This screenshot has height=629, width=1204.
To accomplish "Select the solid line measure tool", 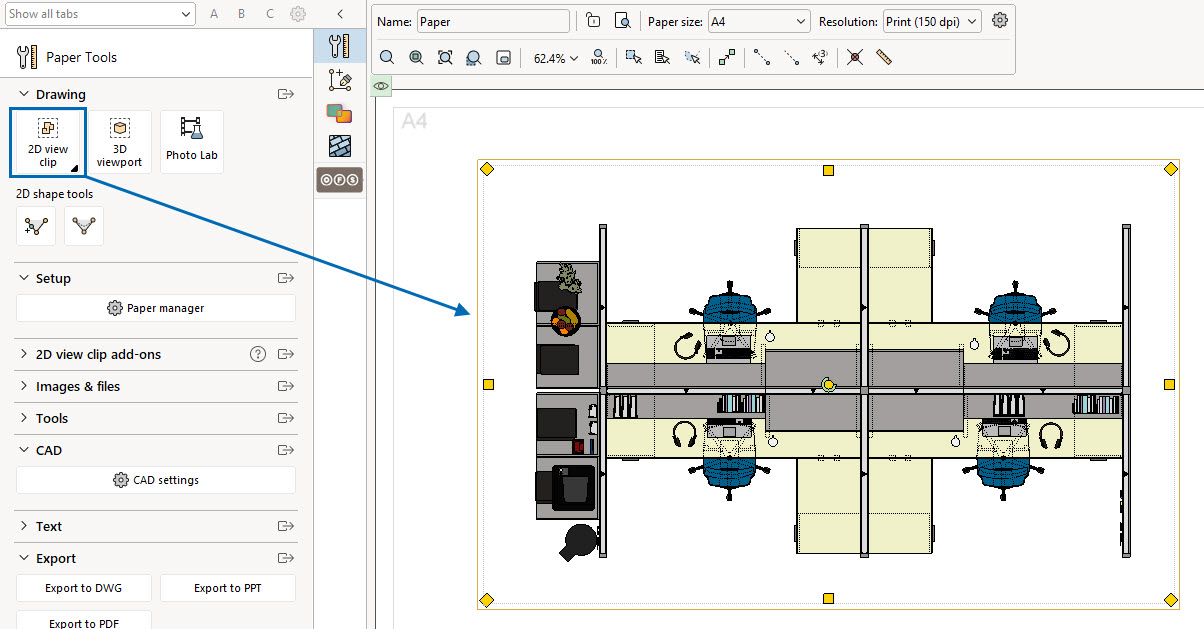I will click(x=762, y=58).
